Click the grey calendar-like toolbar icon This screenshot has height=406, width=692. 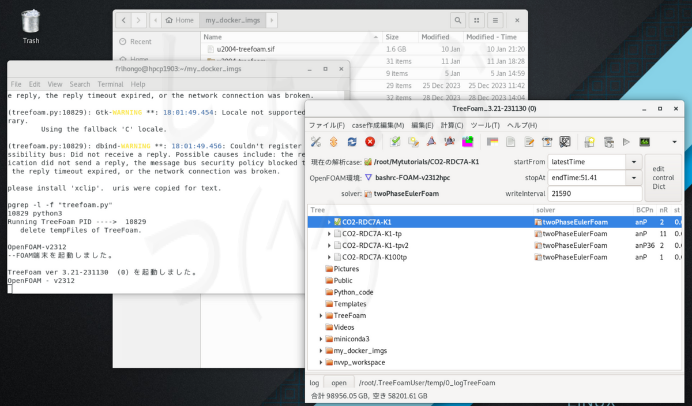pyautogui.click(x=609, y=142)
